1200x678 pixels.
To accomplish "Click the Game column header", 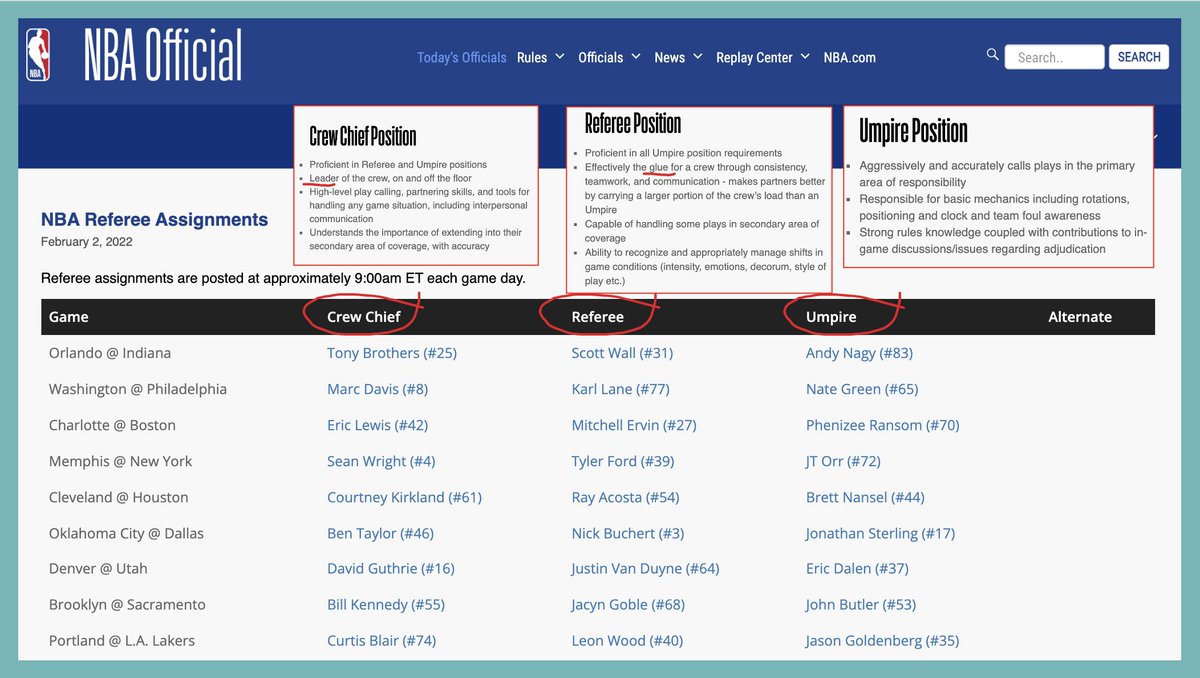I will [x=69, y=316].
